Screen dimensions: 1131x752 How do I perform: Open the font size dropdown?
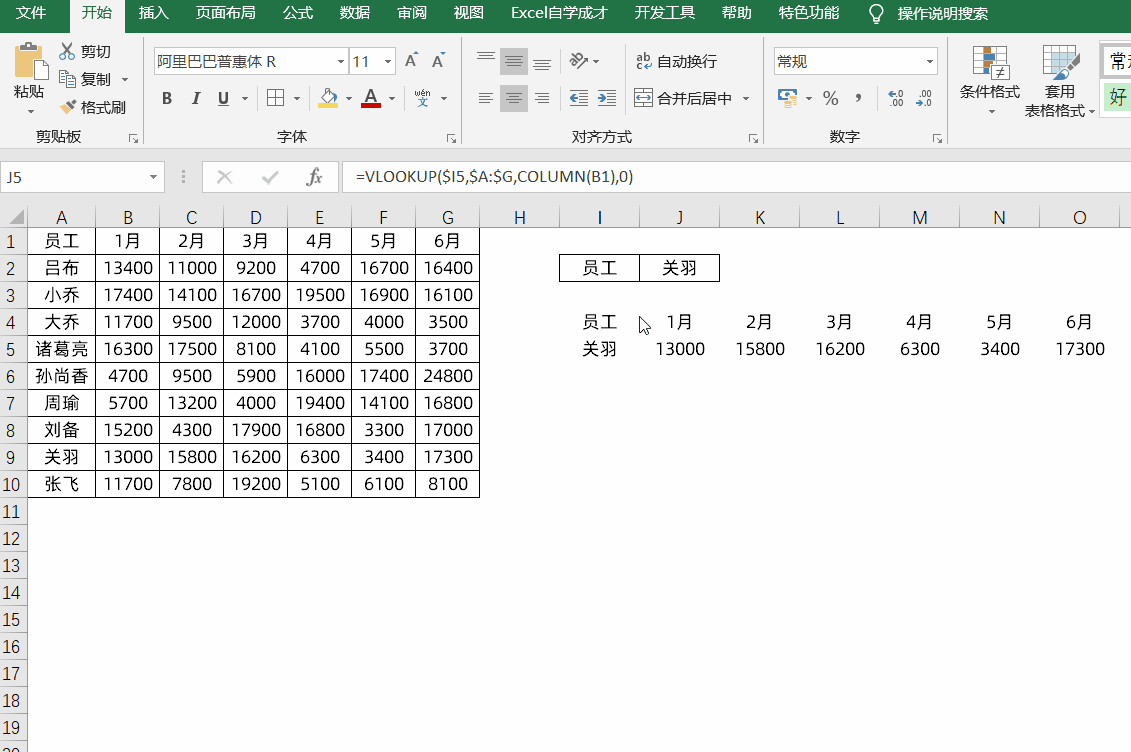(388, 61)
